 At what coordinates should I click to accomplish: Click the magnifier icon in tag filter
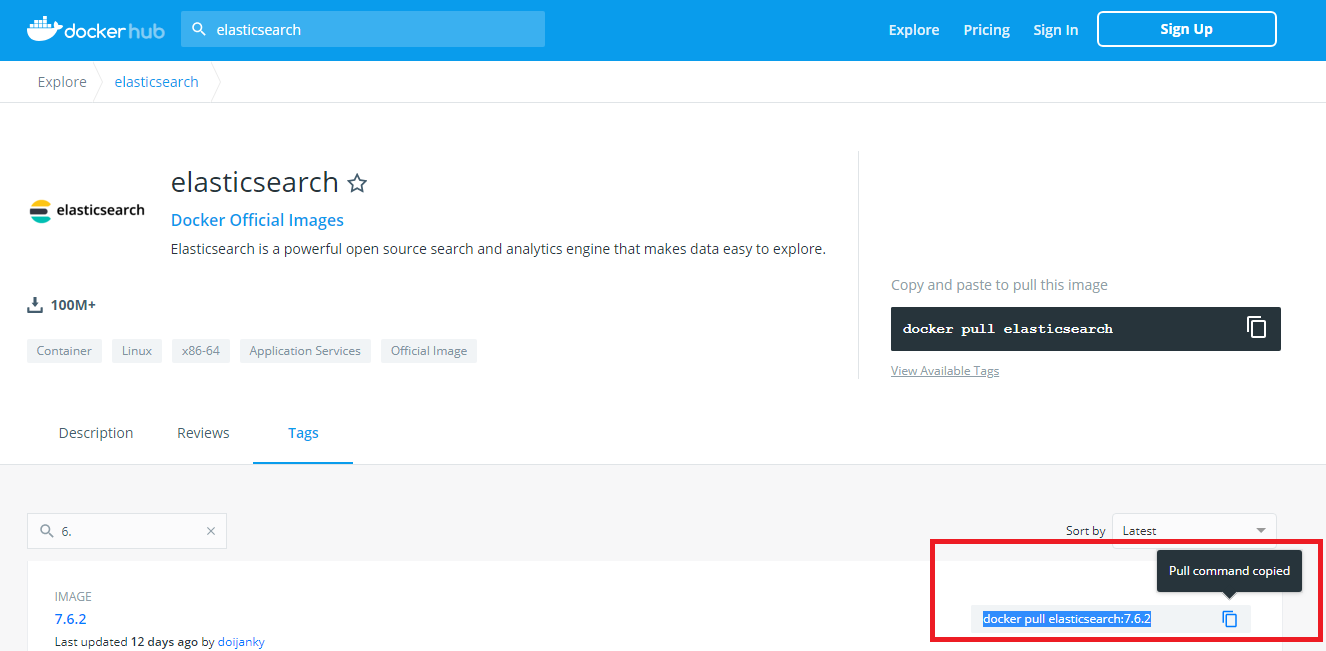point(46,531)
